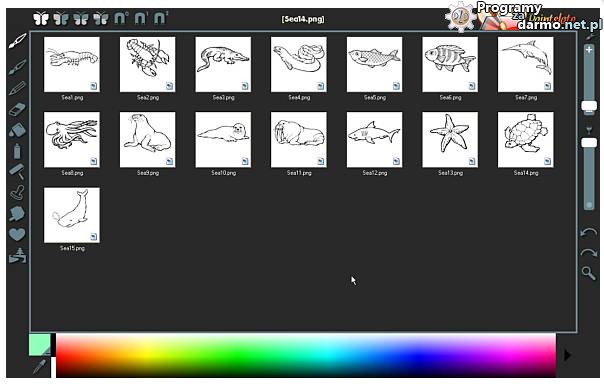
Task: Open the magnifier zoom tool
Action: (x=589, y=273)
